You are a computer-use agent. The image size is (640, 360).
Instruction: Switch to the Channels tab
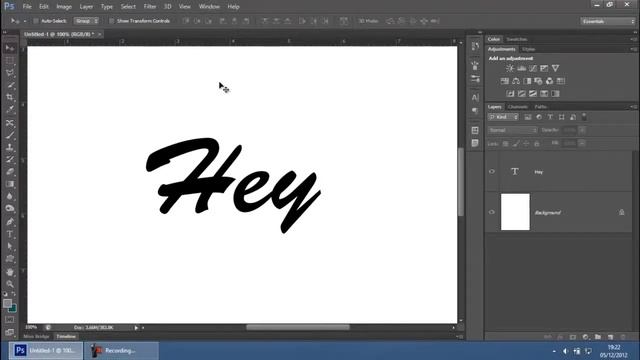(518, 107)
